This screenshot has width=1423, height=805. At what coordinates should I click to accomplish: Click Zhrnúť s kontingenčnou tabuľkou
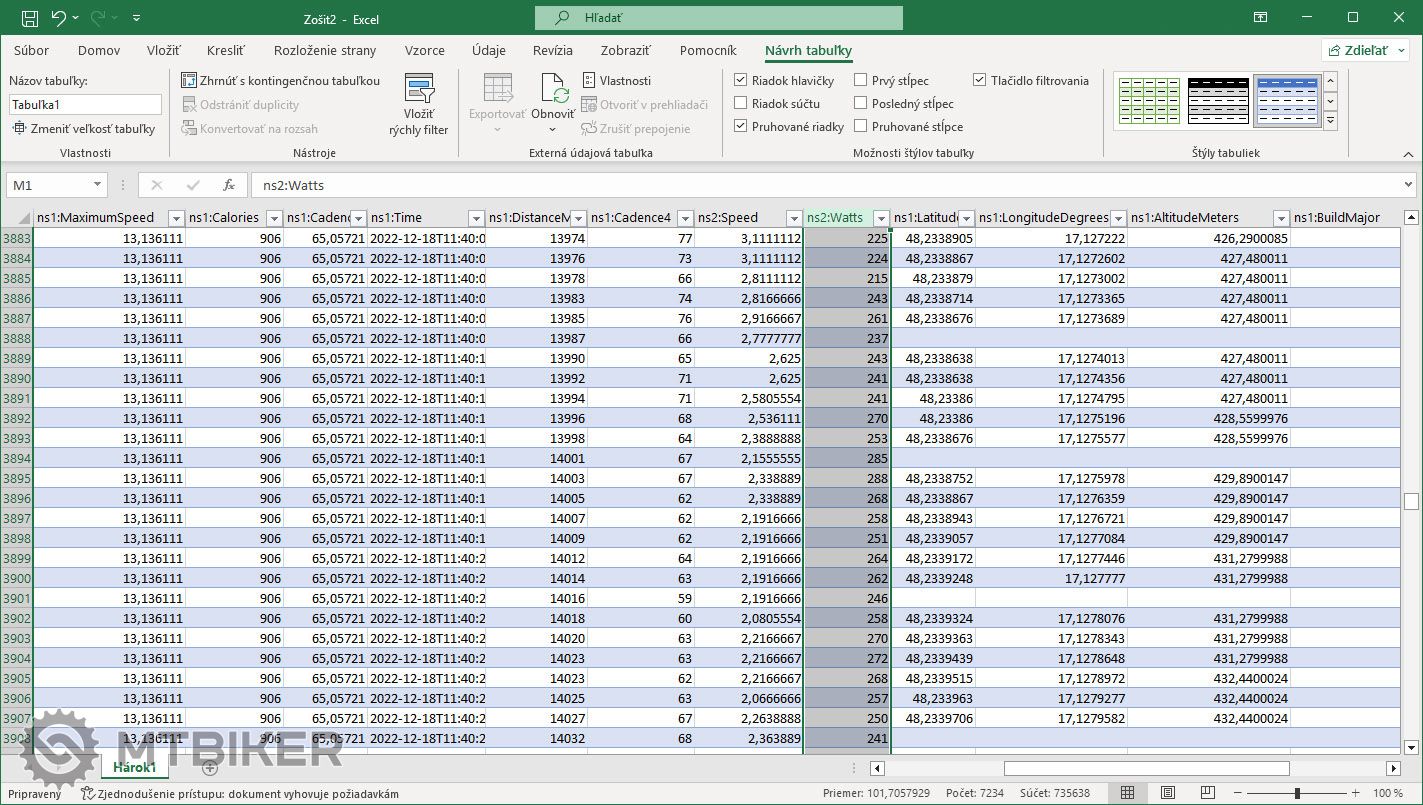coord(280,81)
